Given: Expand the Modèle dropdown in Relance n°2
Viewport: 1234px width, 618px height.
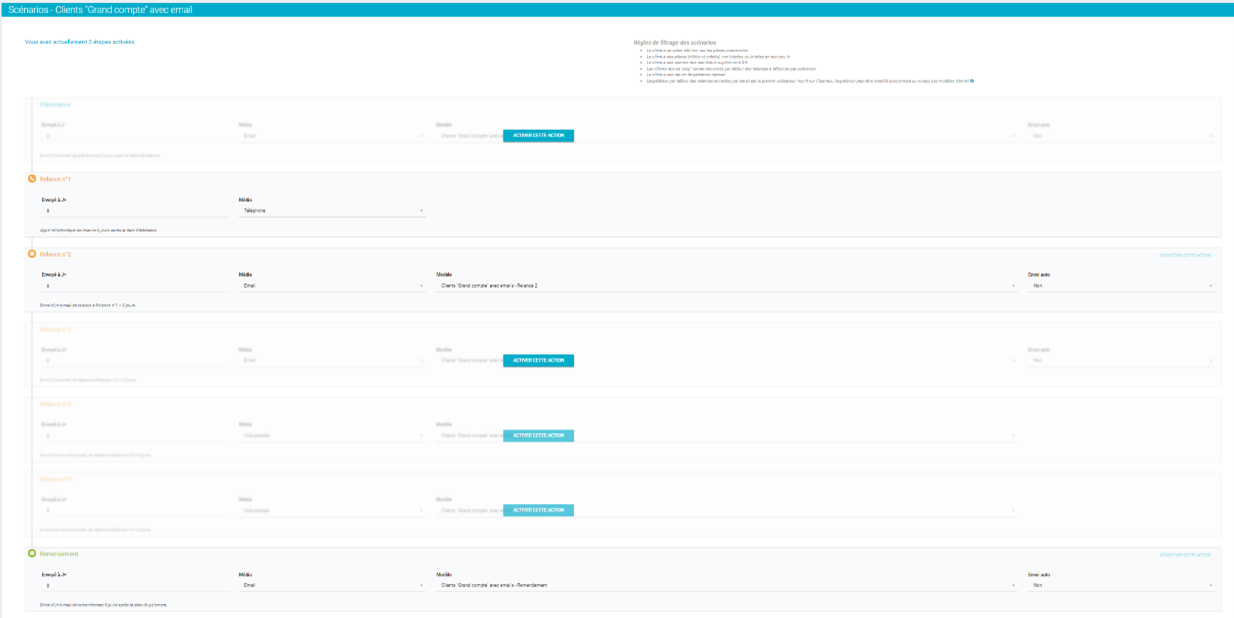Looking at the screenshot, I should (x=727, y=286).
